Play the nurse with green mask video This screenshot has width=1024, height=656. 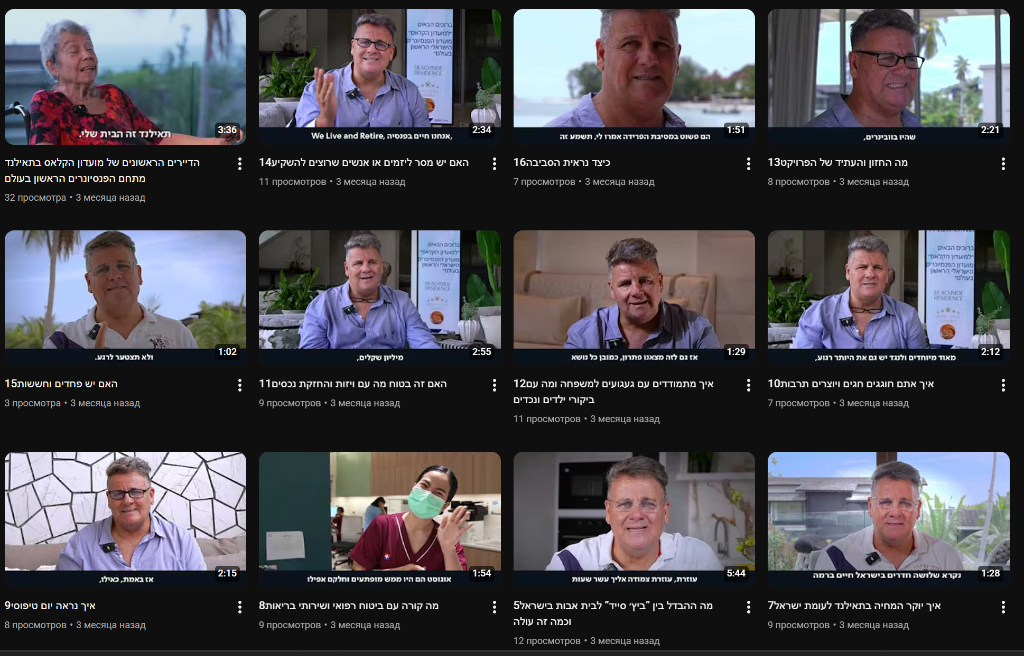point(380,519)
